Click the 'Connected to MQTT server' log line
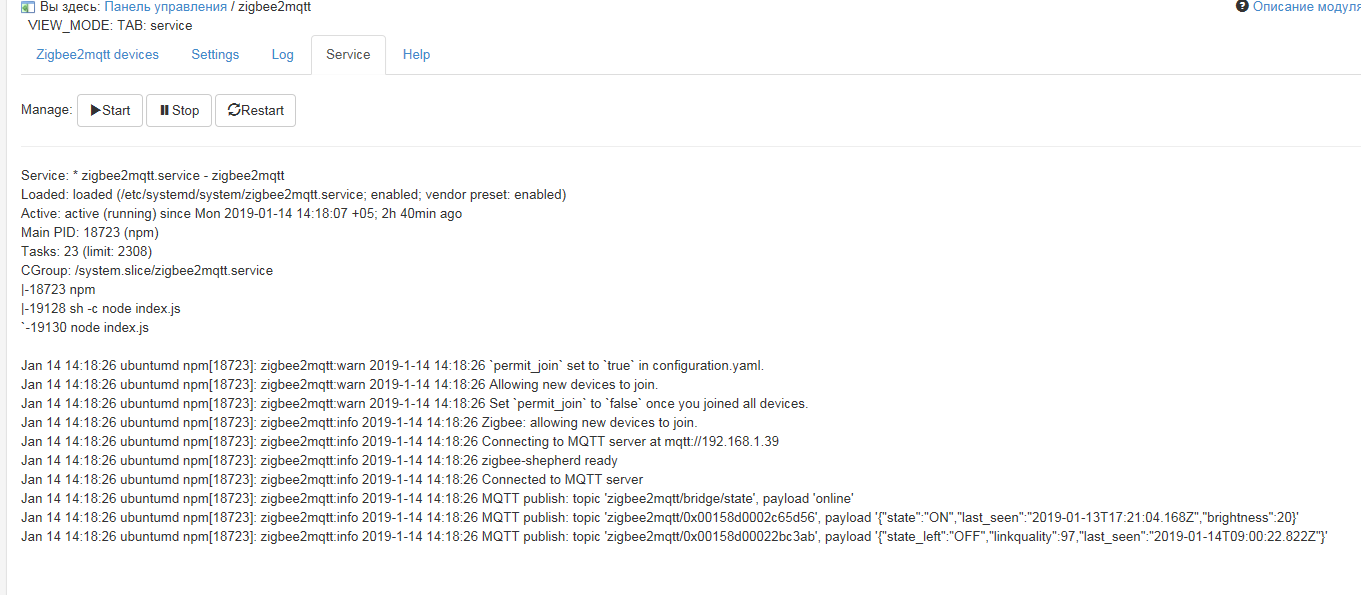 tap(332, 479)
